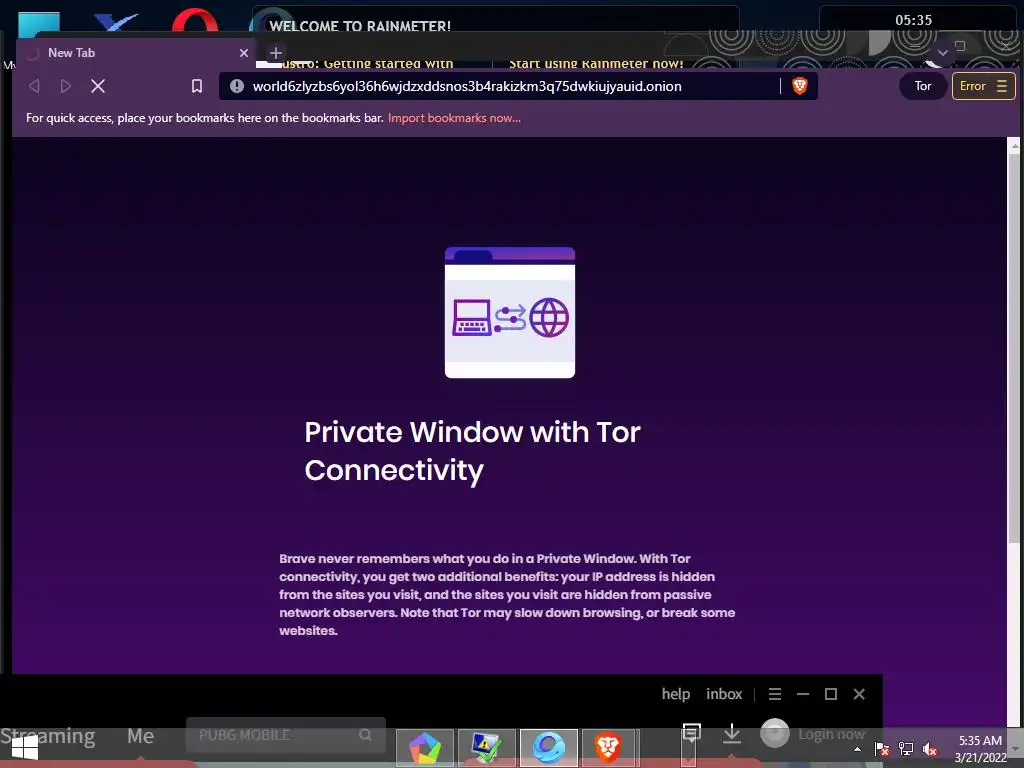
Task: Open the tab search chevron in title bar
Action: pyautogui.click(x=942, y=52)
